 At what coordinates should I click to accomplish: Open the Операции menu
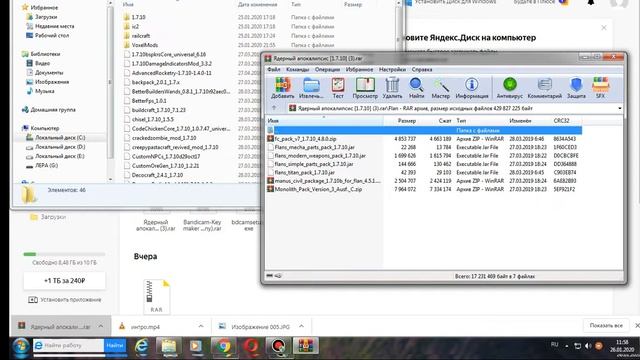click(x=327, y=69)
